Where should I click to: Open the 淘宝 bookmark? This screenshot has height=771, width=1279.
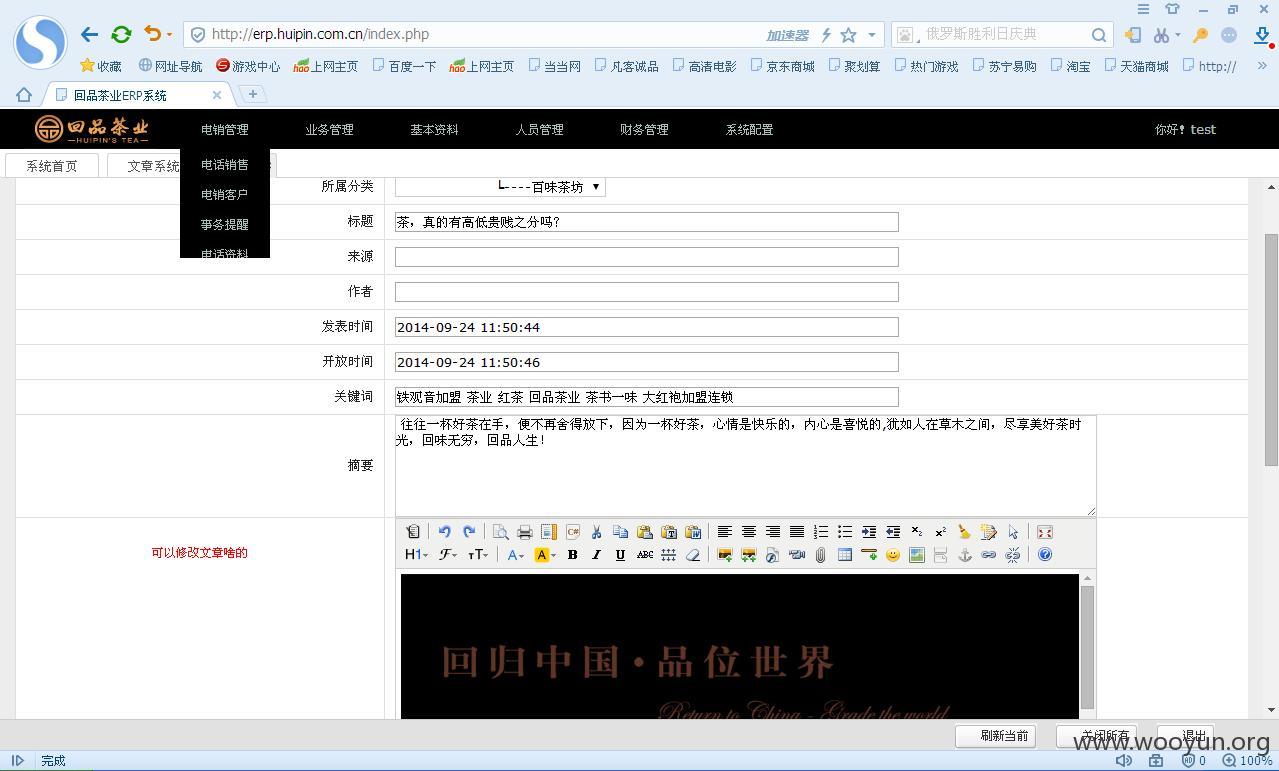(1069, 66)
